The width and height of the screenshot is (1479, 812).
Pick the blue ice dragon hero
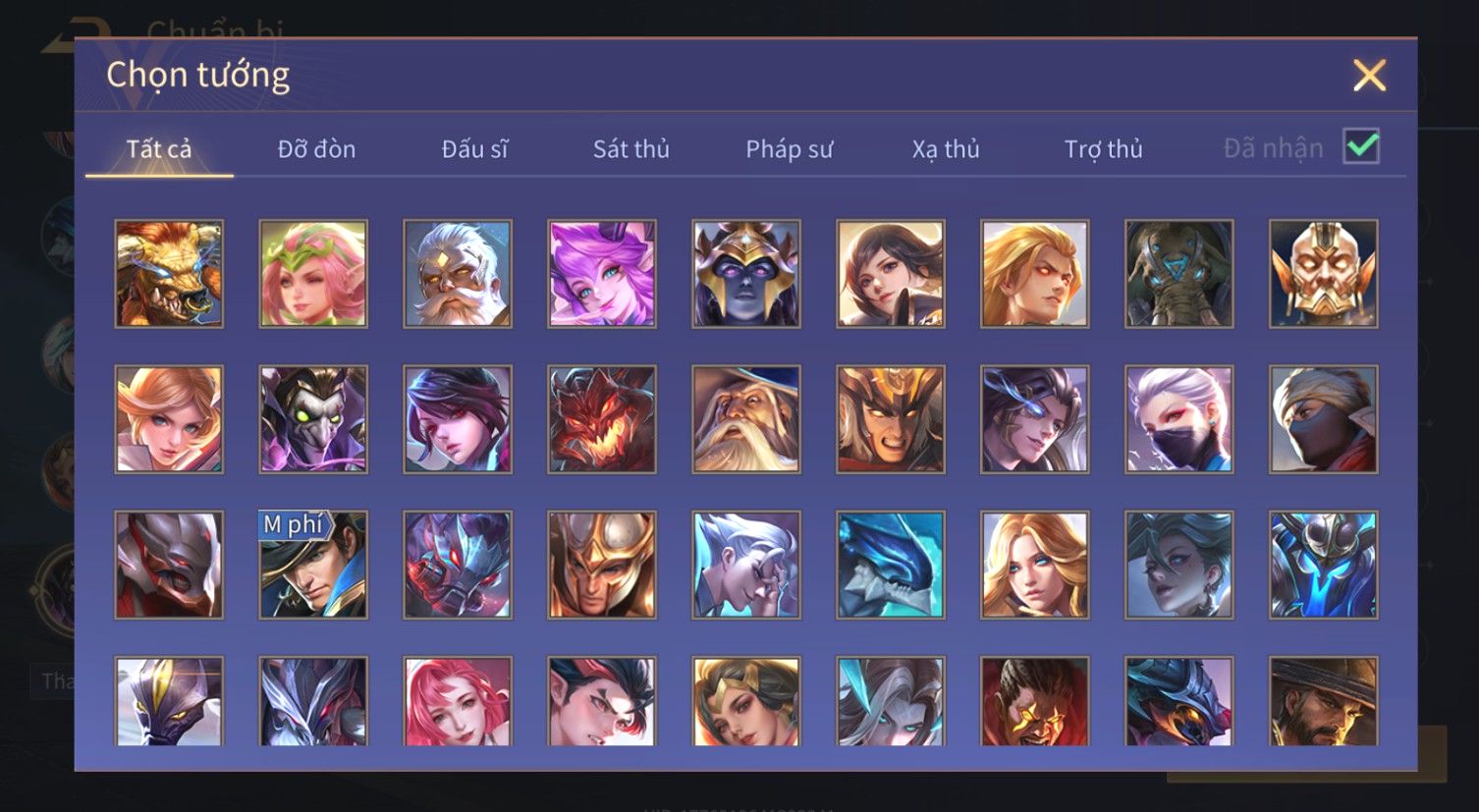click(891, 565)
